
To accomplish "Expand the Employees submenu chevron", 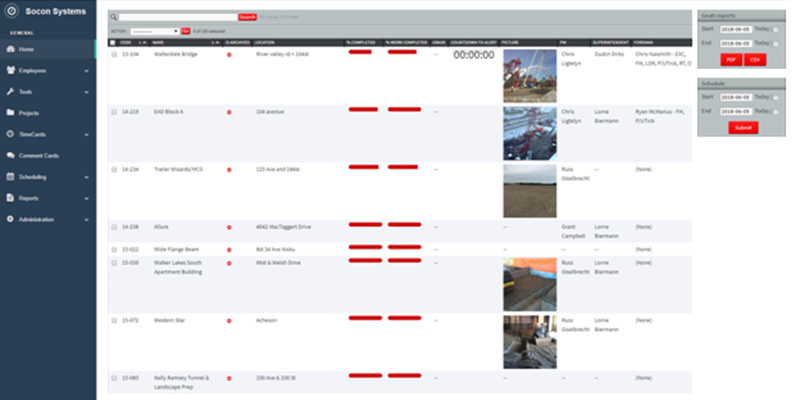I will click(87, 70).
